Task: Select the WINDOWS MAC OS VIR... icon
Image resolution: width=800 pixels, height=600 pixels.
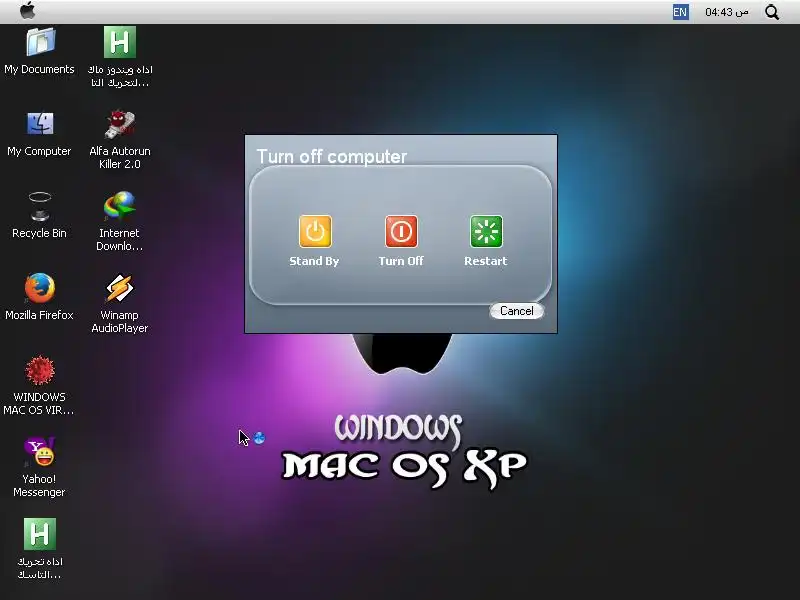Action: (40, 370)
